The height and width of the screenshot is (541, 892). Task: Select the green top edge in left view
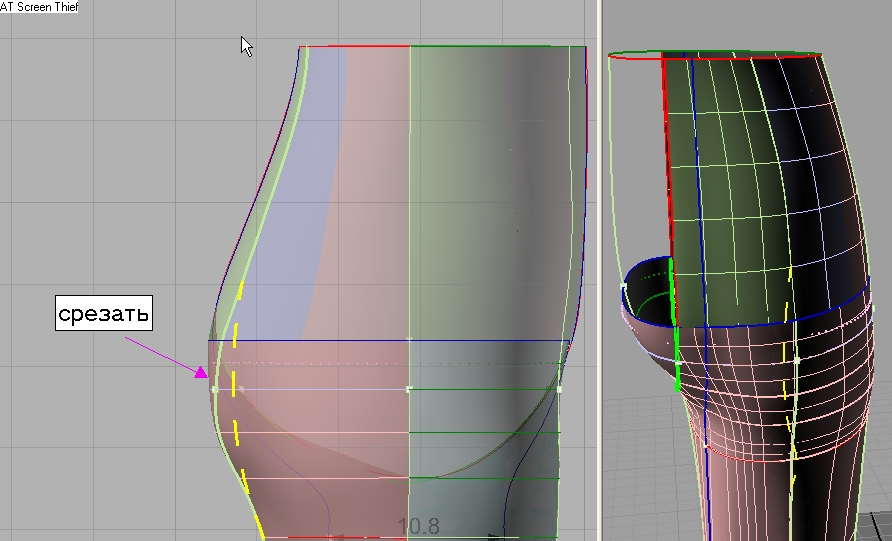pyautogui.click(x=498, y=47)
